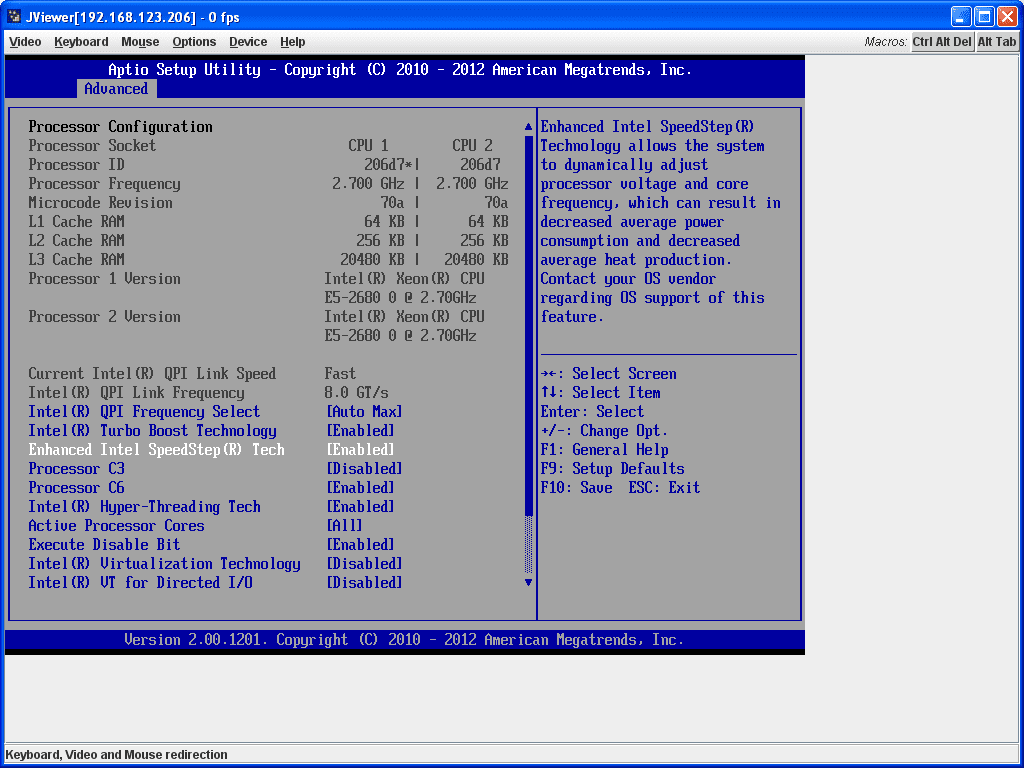The image size is (1024, 768).
Task: Select Intel(R) VT for Directed I/O row
Action: point(140,583)
